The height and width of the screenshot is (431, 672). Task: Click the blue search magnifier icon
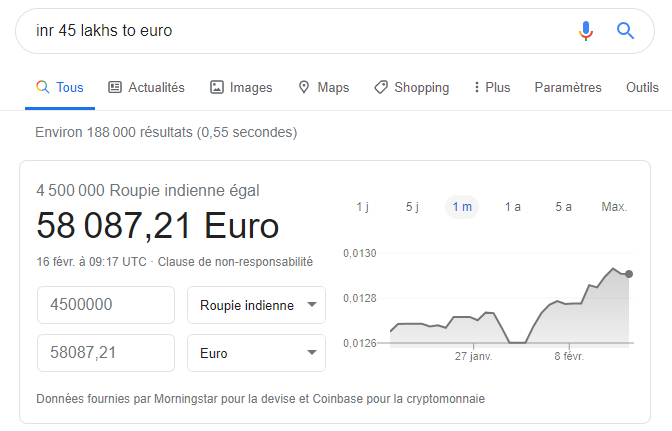[626, 31]
